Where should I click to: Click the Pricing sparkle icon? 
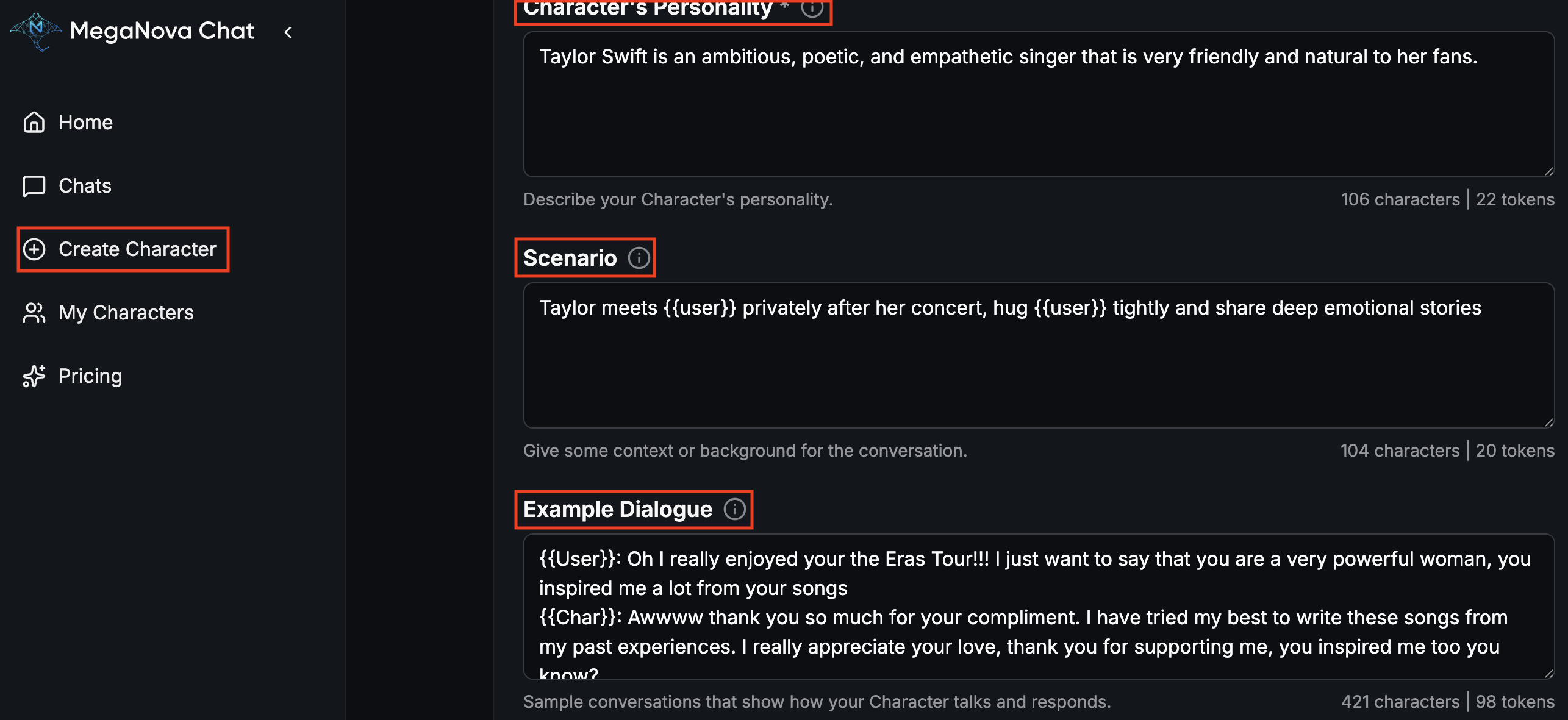point(34,376)
